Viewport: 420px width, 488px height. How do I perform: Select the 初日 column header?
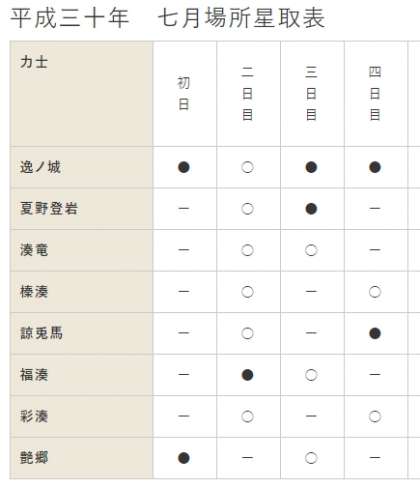184,93
